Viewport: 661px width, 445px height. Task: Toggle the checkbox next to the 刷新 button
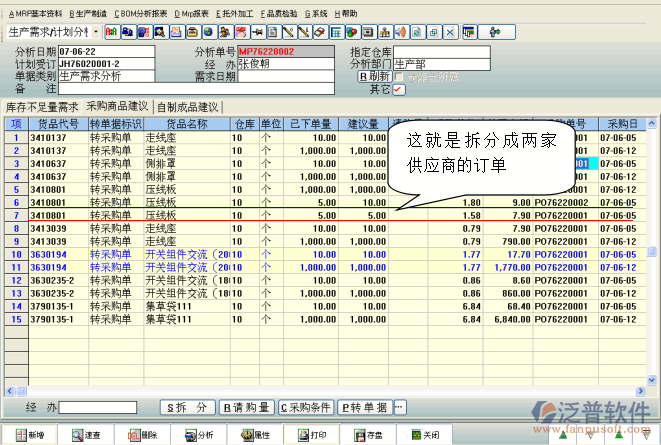[x=399, y=76]
